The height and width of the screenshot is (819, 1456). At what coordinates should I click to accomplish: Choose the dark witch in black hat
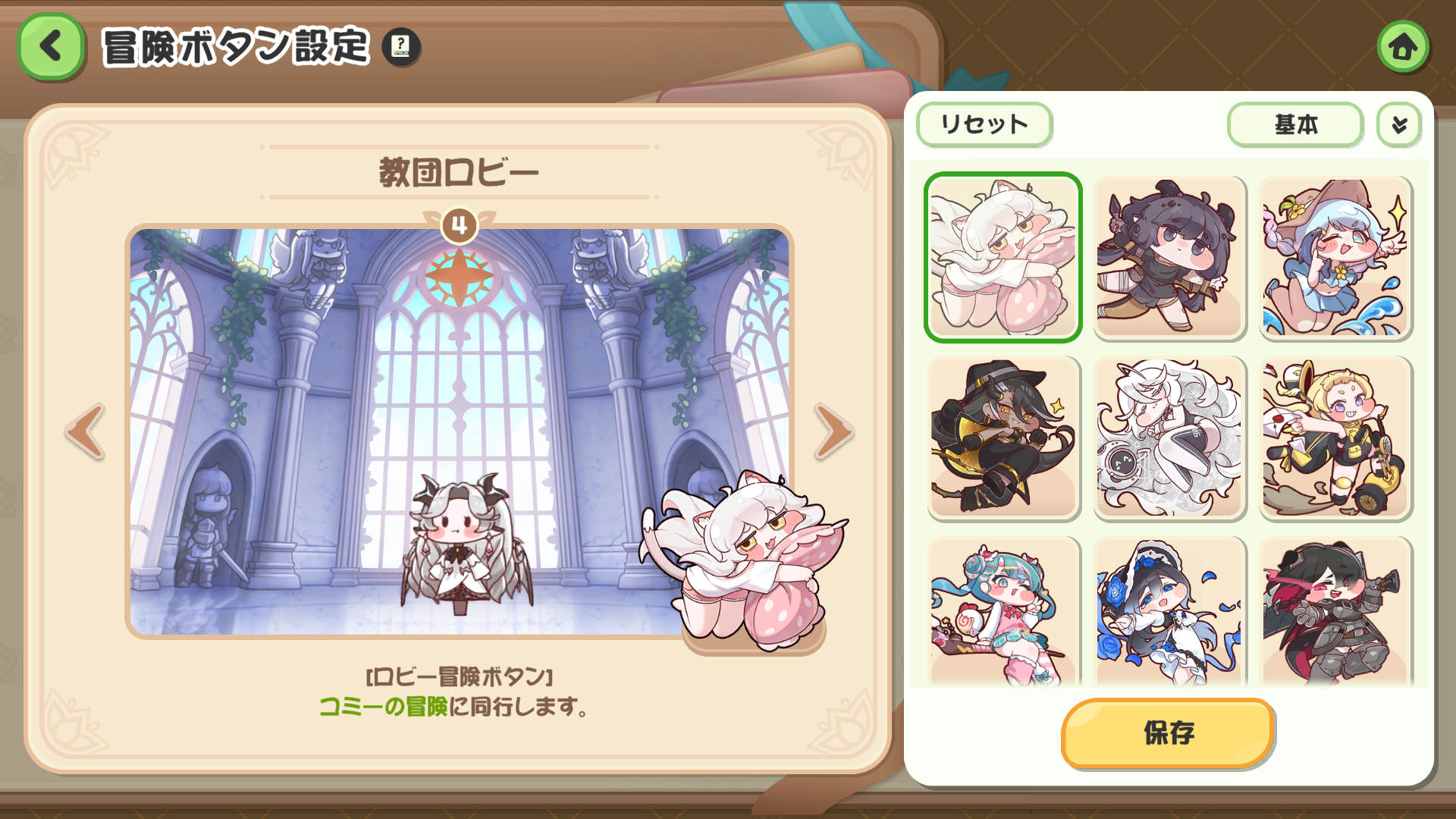point(1003,438)
